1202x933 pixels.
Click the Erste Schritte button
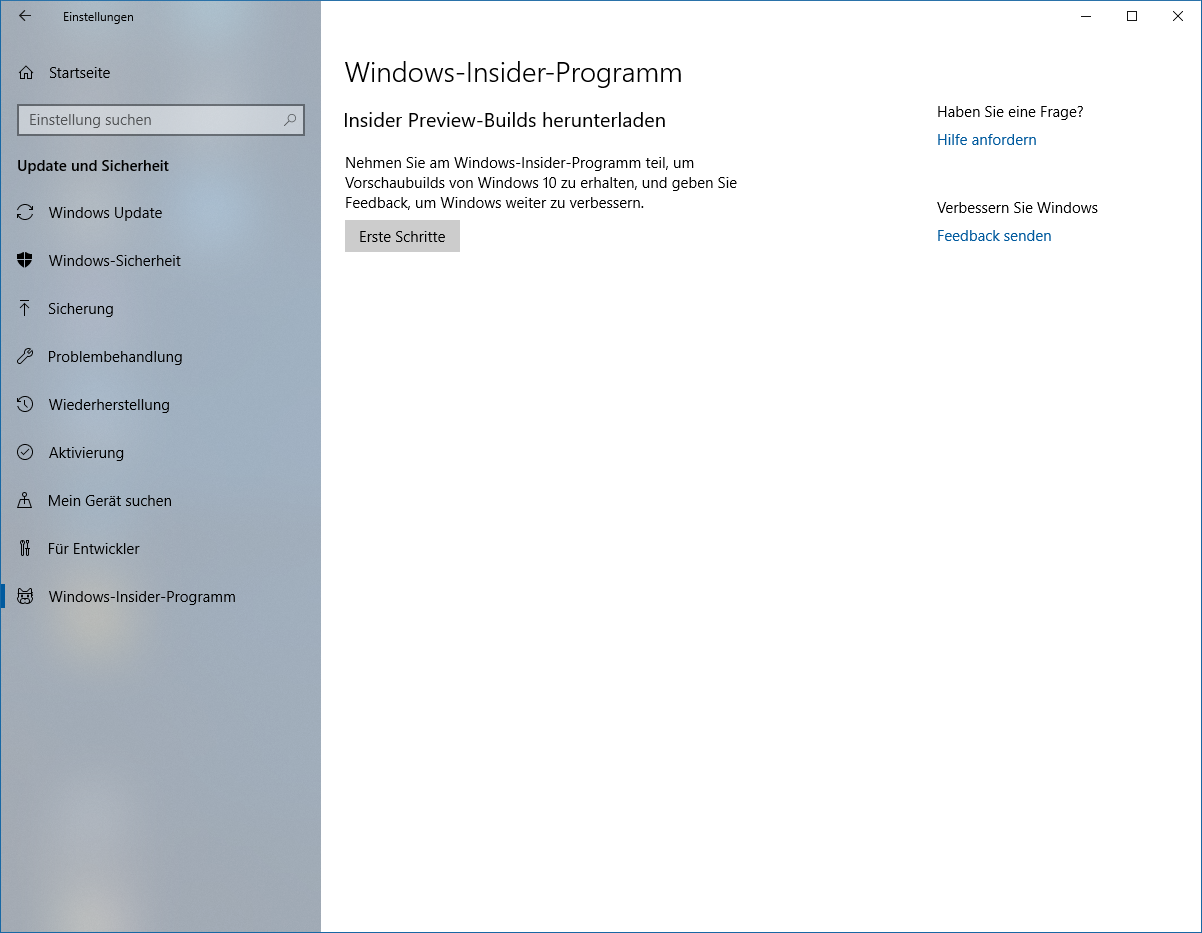[402, 237]
